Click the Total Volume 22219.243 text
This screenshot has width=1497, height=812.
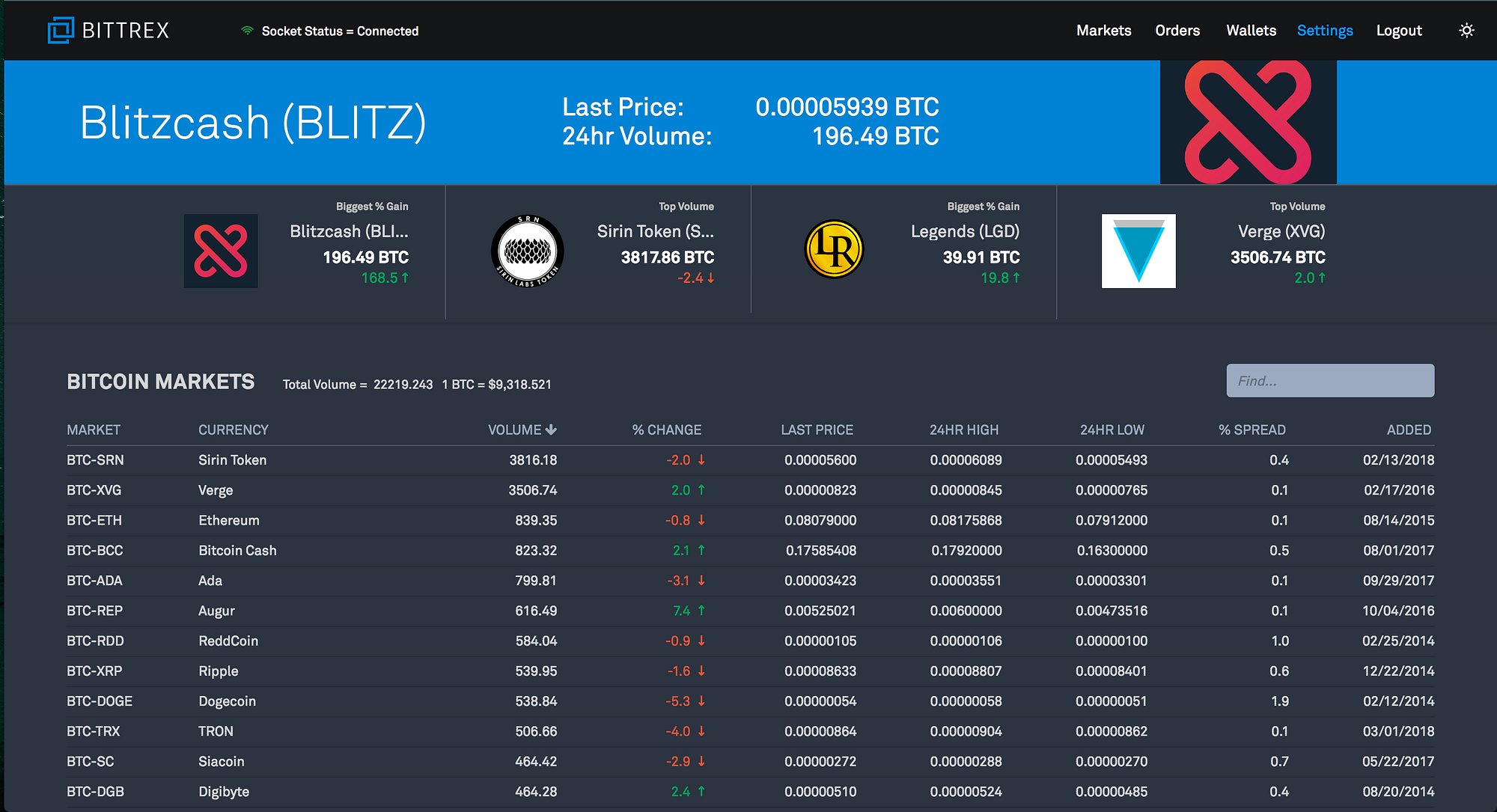click(x=358, y=385)
